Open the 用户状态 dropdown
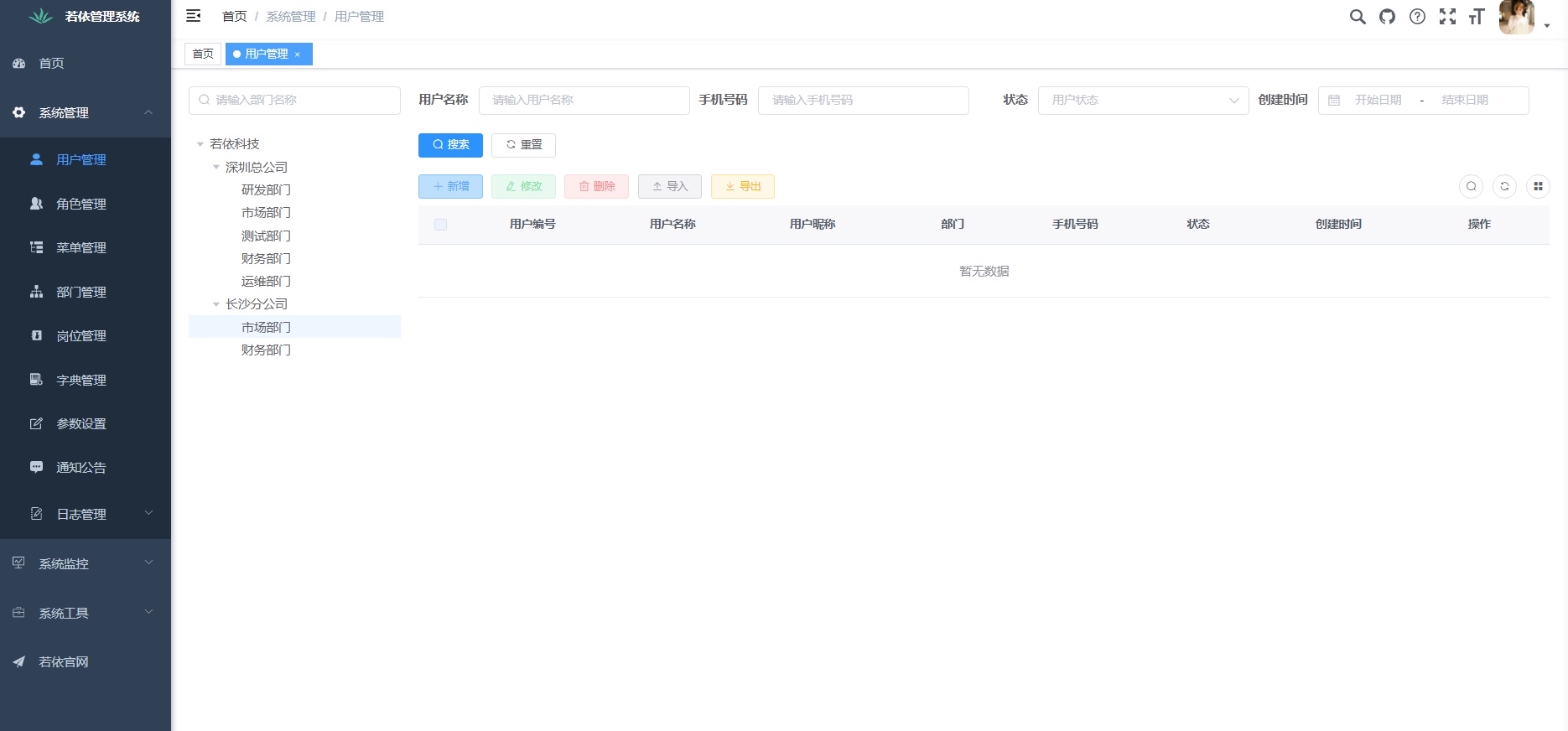 1144,100
